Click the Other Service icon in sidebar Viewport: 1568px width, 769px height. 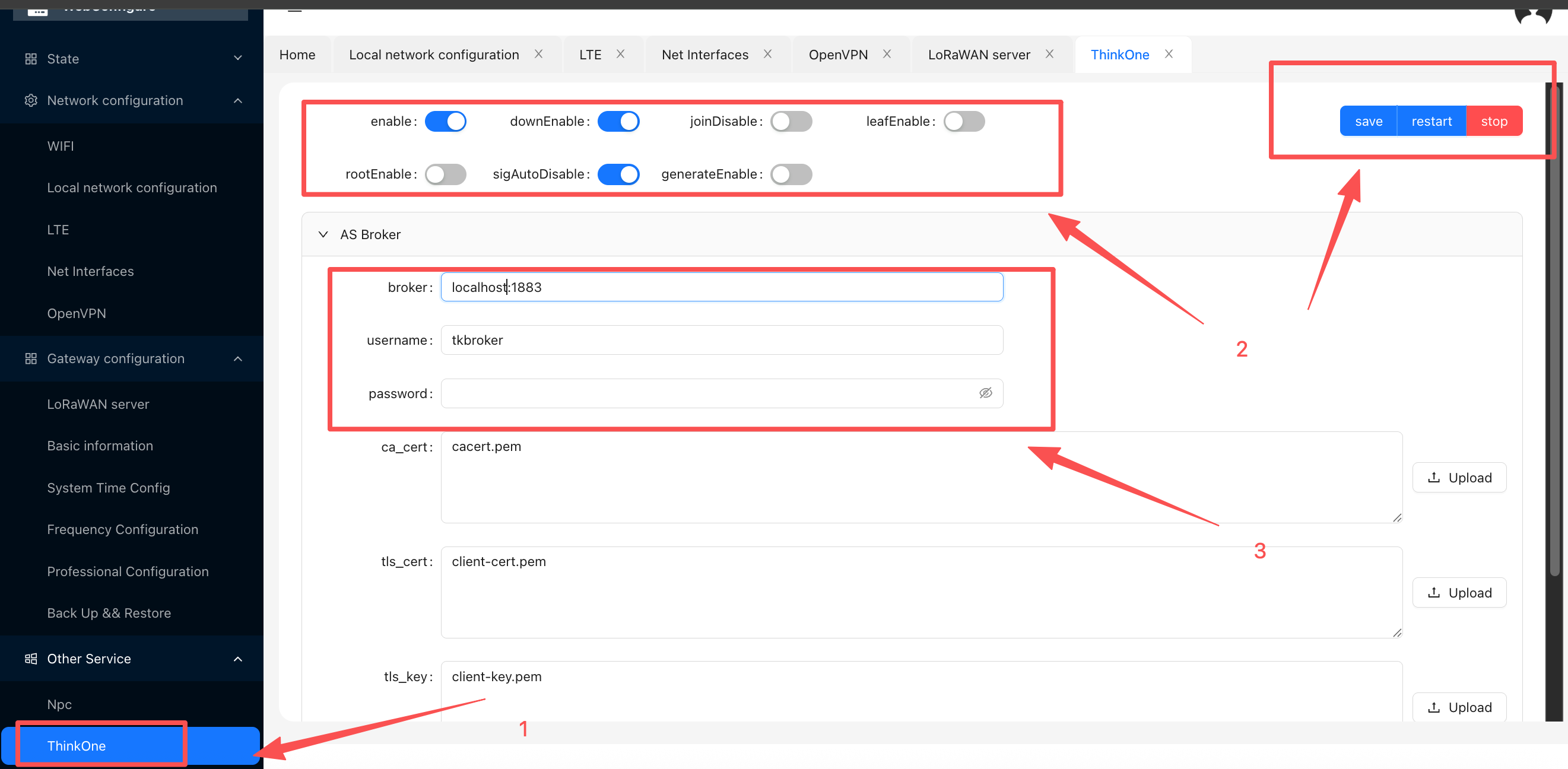point(30,658)
